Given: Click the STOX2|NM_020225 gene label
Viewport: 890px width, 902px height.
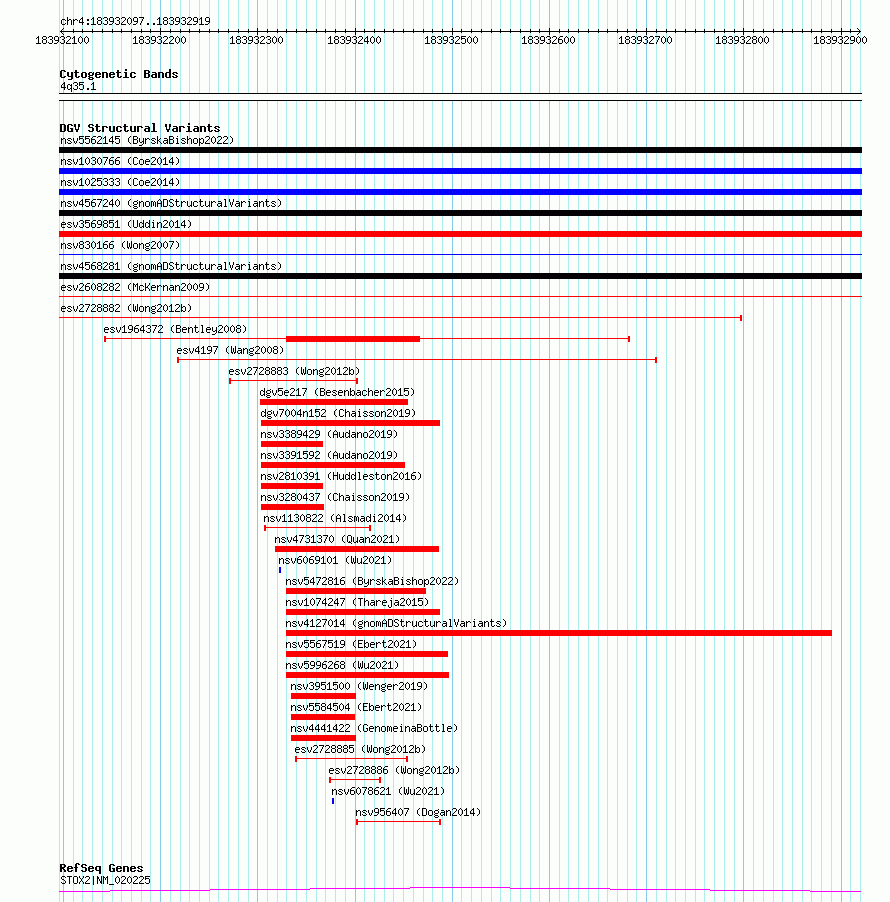Looking at the screenshot, I should (105, 881).
